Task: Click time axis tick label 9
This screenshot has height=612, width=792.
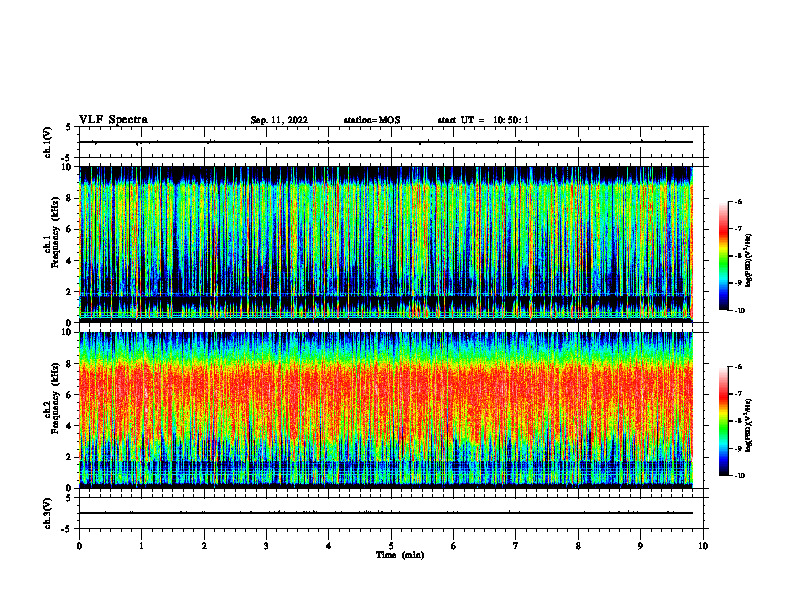Action: click(x=640, y=546)
